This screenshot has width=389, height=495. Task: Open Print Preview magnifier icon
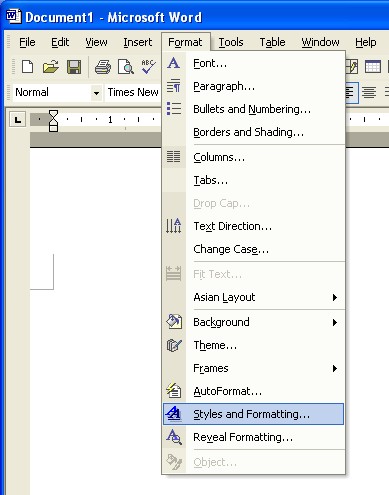(x=126, y=67)
